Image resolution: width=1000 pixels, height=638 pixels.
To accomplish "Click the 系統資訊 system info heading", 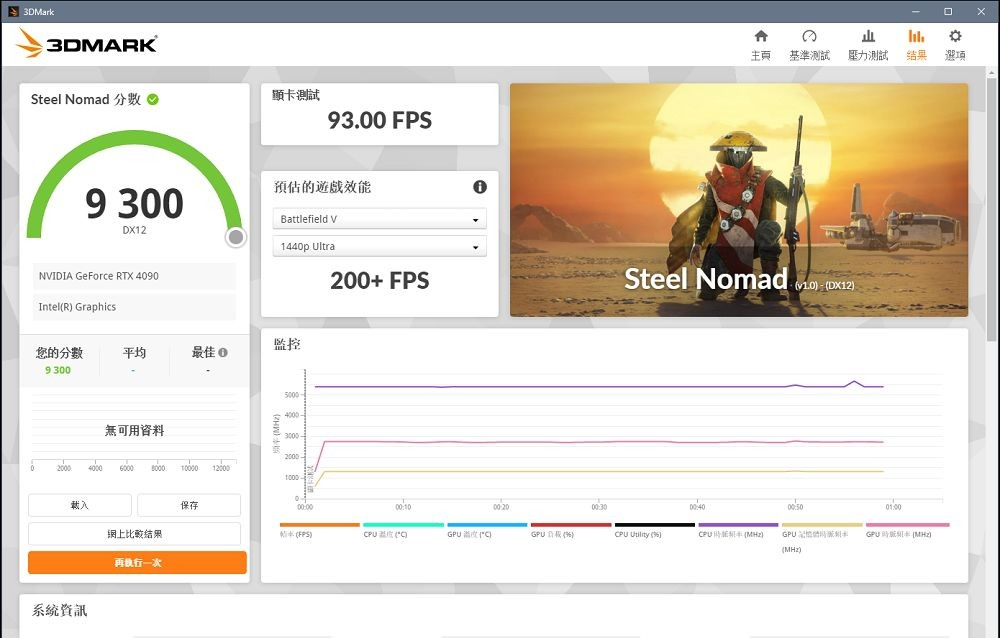I will 59,611.
